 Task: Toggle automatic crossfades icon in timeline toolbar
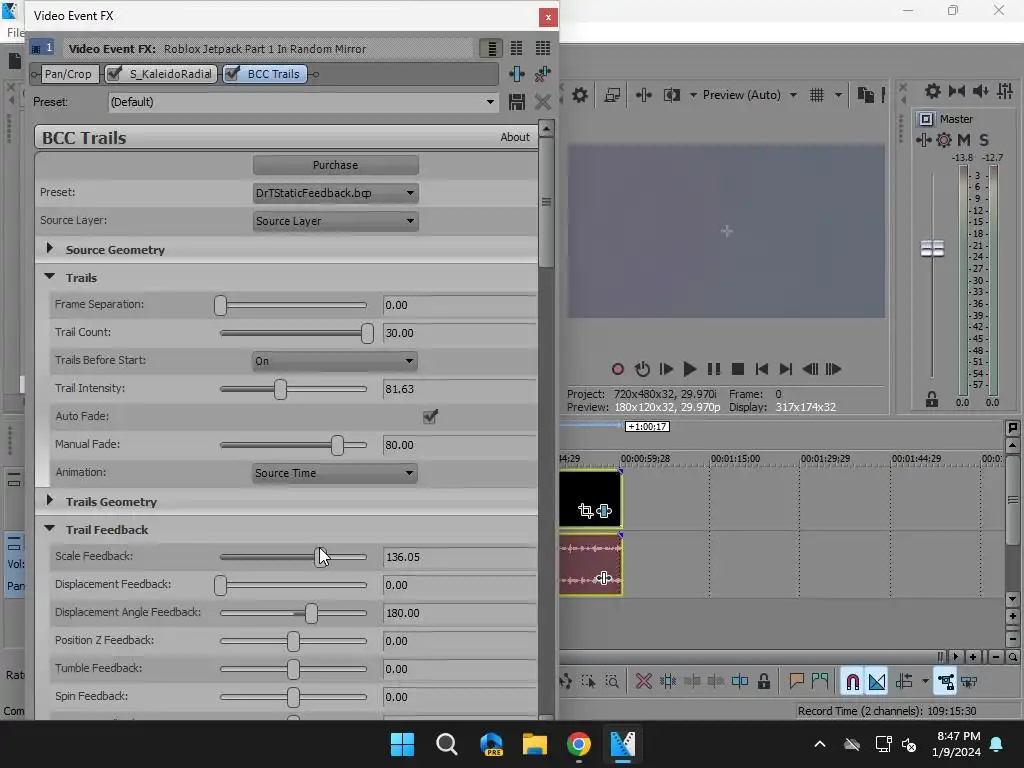pos(877,682)
